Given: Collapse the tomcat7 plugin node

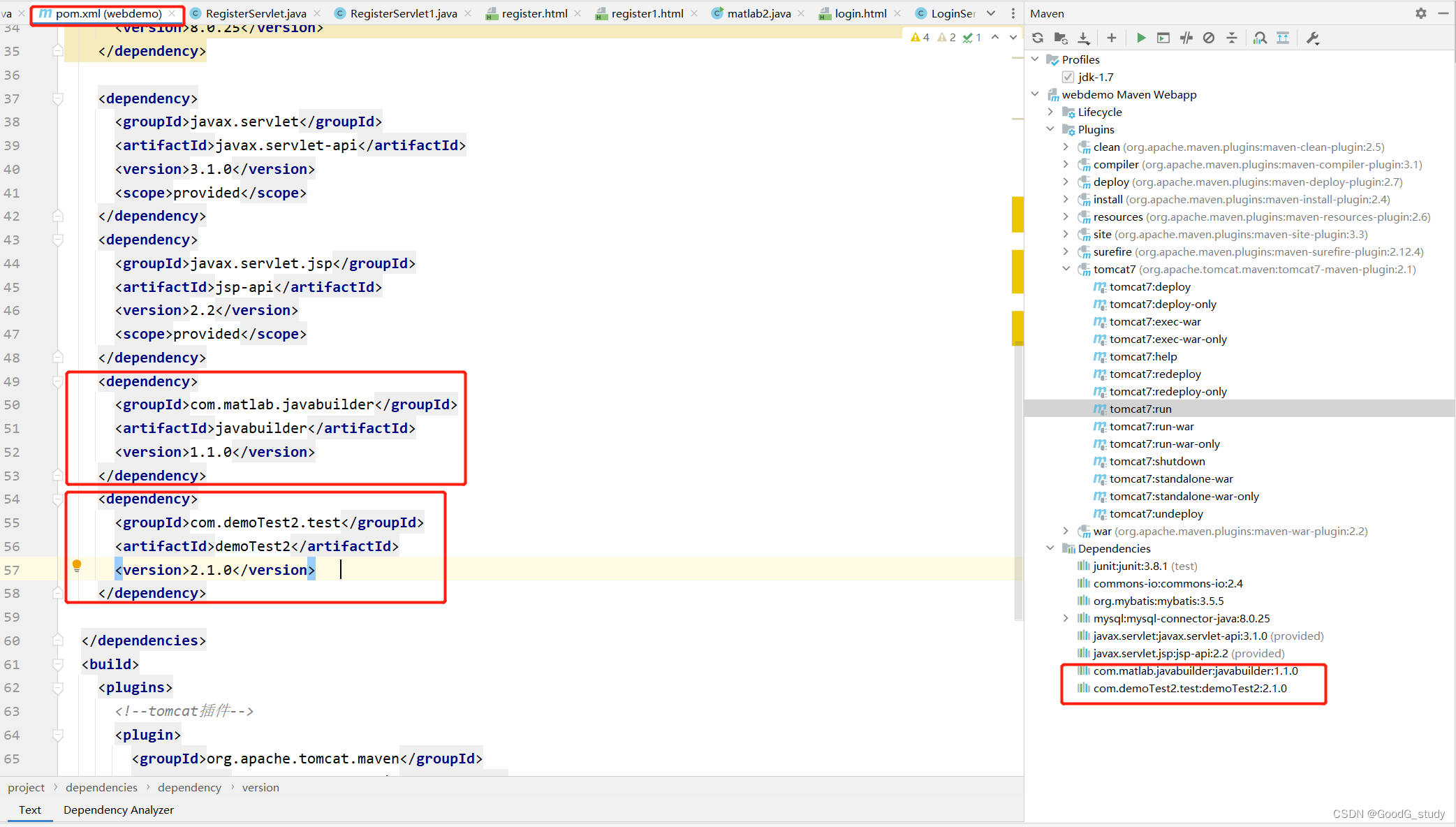Looking at the screenshot, I should 1066,269.
